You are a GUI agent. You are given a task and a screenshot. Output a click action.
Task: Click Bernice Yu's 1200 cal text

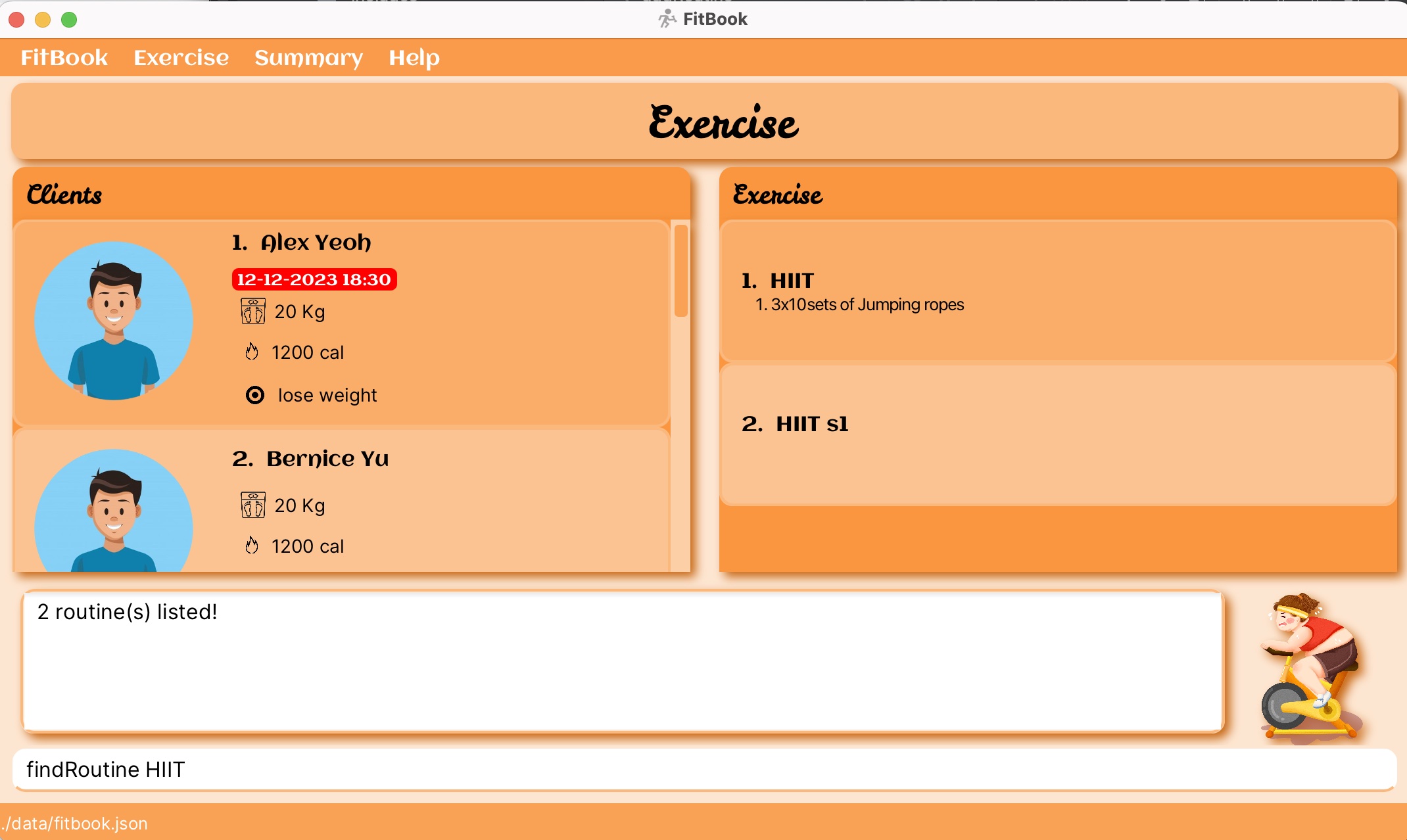[308, 546]
